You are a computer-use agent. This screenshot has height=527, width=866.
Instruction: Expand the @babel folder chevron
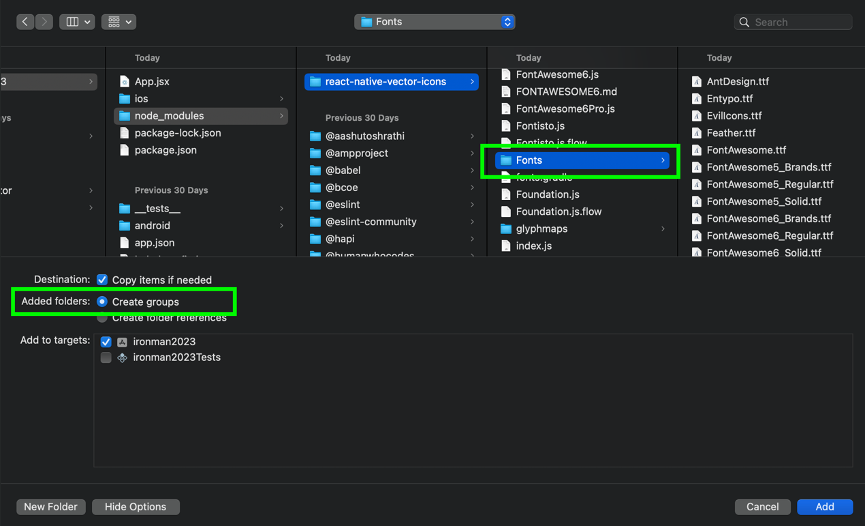click(x=472, y=170)
